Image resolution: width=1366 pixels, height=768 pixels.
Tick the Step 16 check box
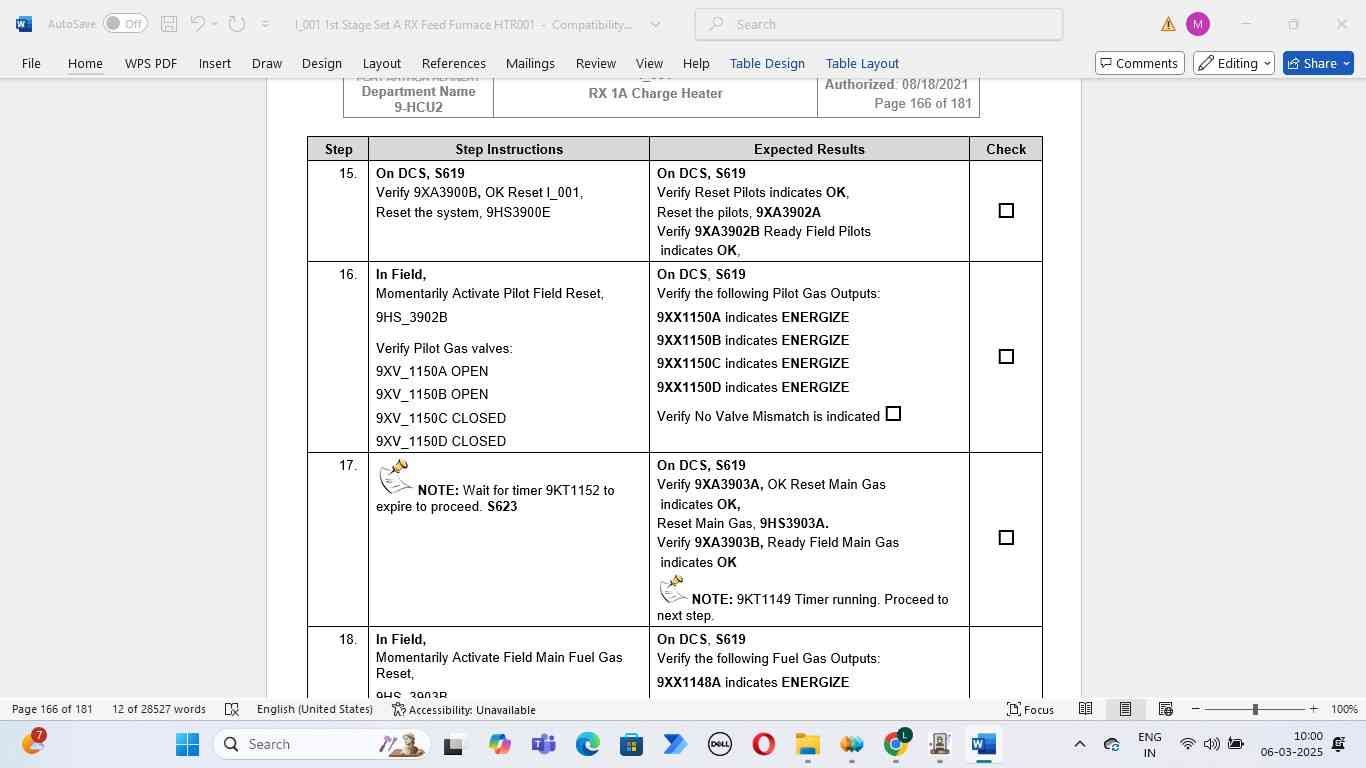(1006, 357)
